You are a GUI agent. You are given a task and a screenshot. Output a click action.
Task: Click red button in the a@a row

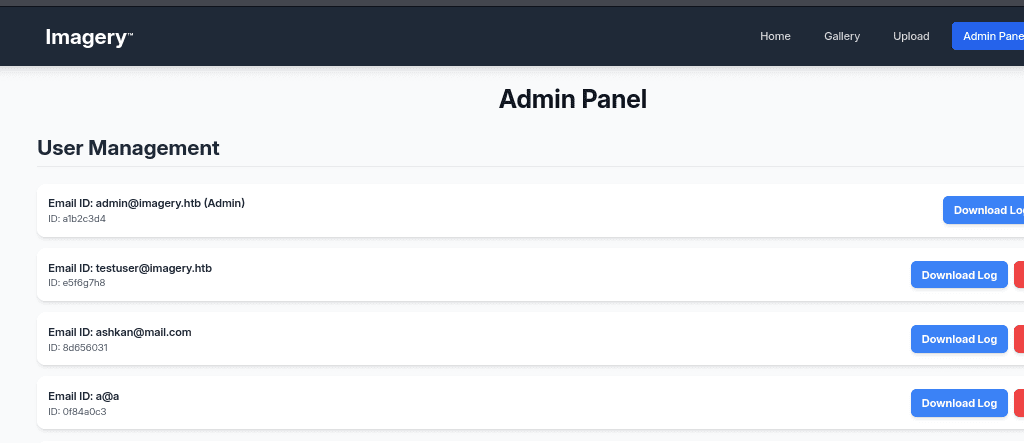[x=1019, y=403]
